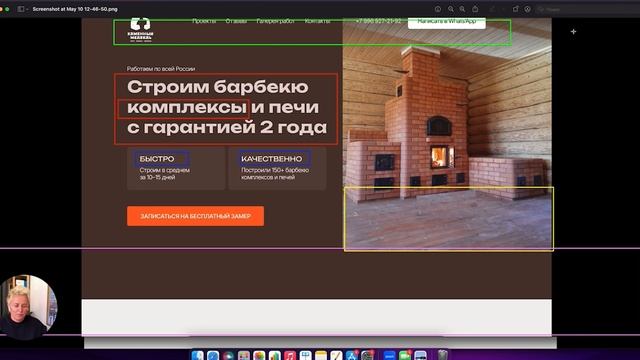Open Zoom from the Dock
640x360 pixels.
[x=390, y=356]
